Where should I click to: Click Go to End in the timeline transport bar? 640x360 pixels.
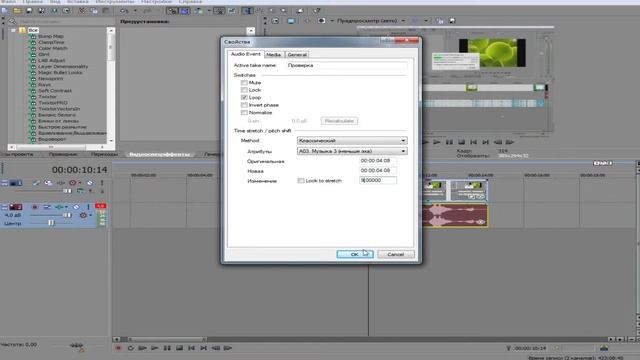click(203, 348)
